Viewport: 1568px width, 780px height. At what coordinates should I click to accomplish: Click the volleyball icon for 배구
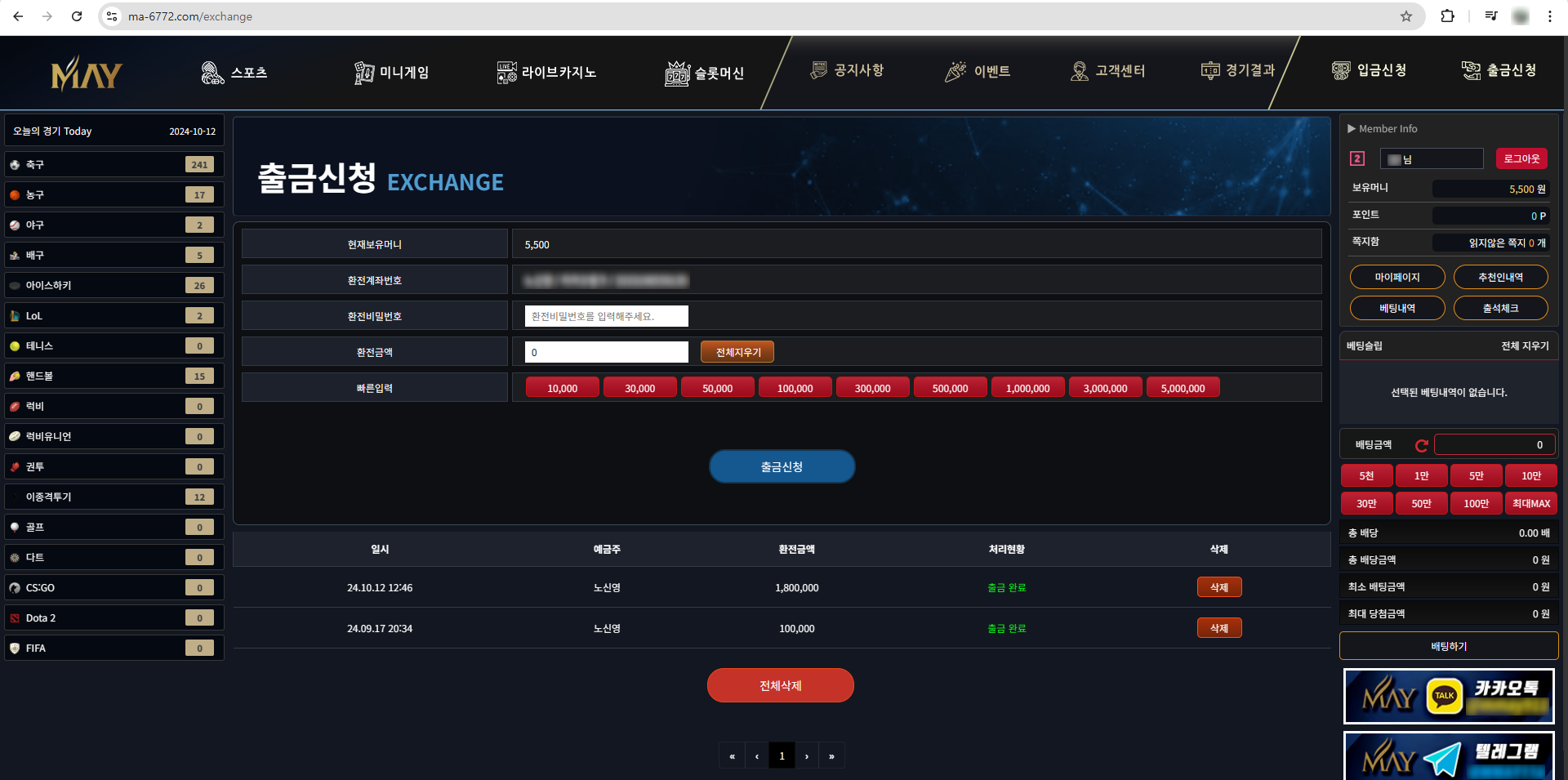click(x=15, y=256)
